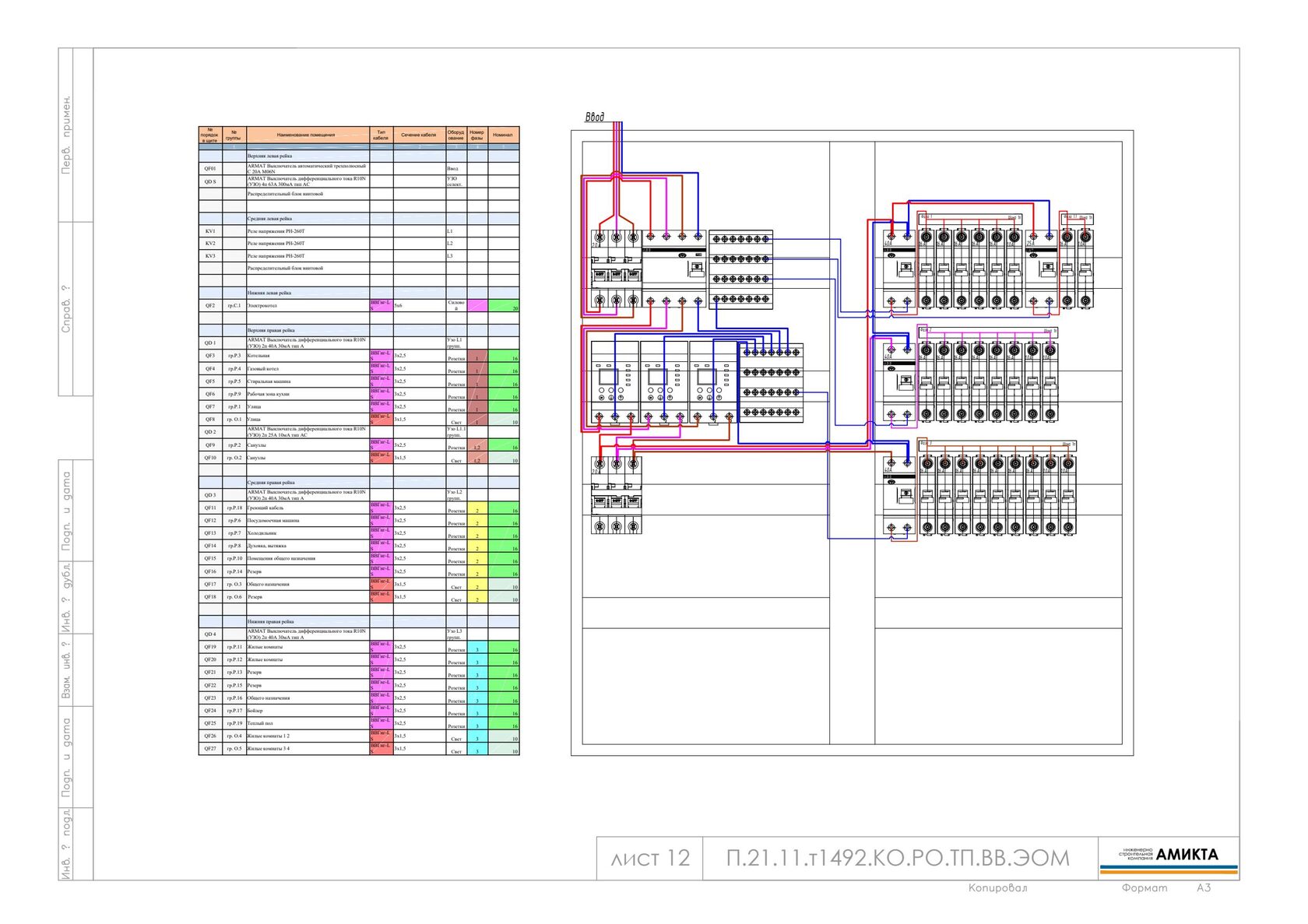Click the pink phase cell in the QF2 row
This screenshot has height=924, width=1308.
click(477, 306)
